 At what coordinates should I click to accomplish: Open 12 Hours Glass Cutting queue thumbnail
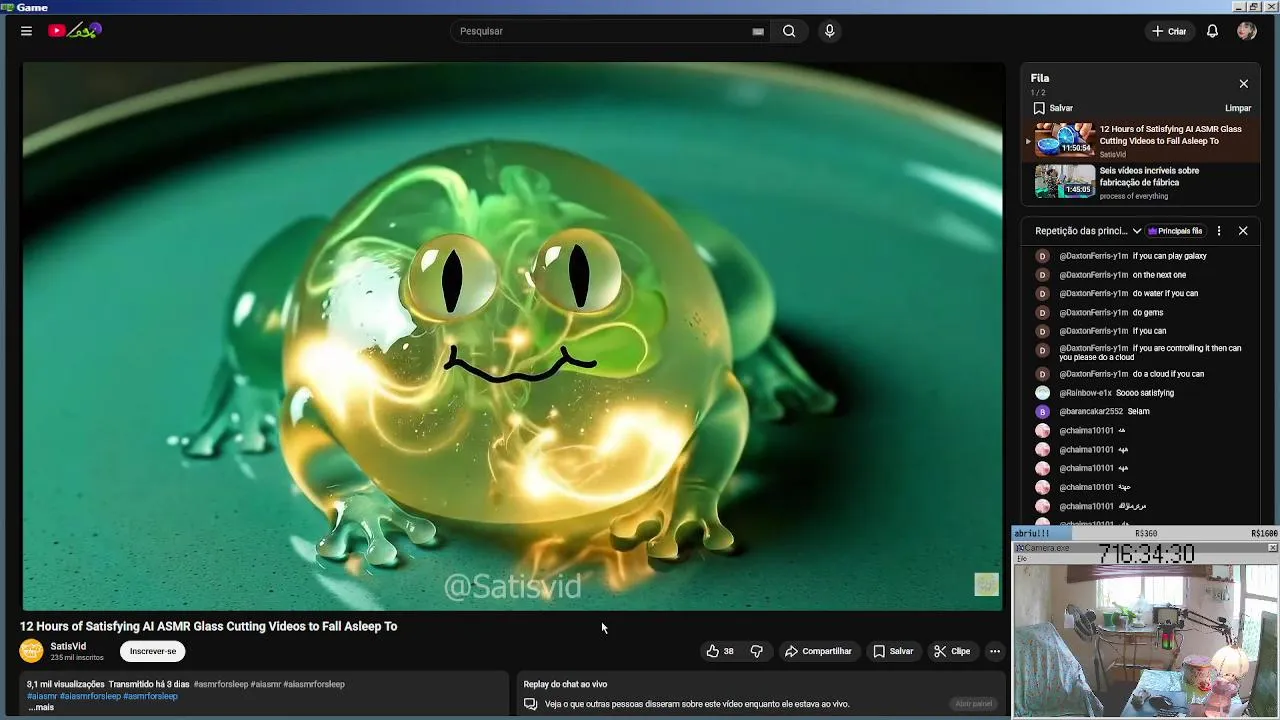tap(1064, 140)
